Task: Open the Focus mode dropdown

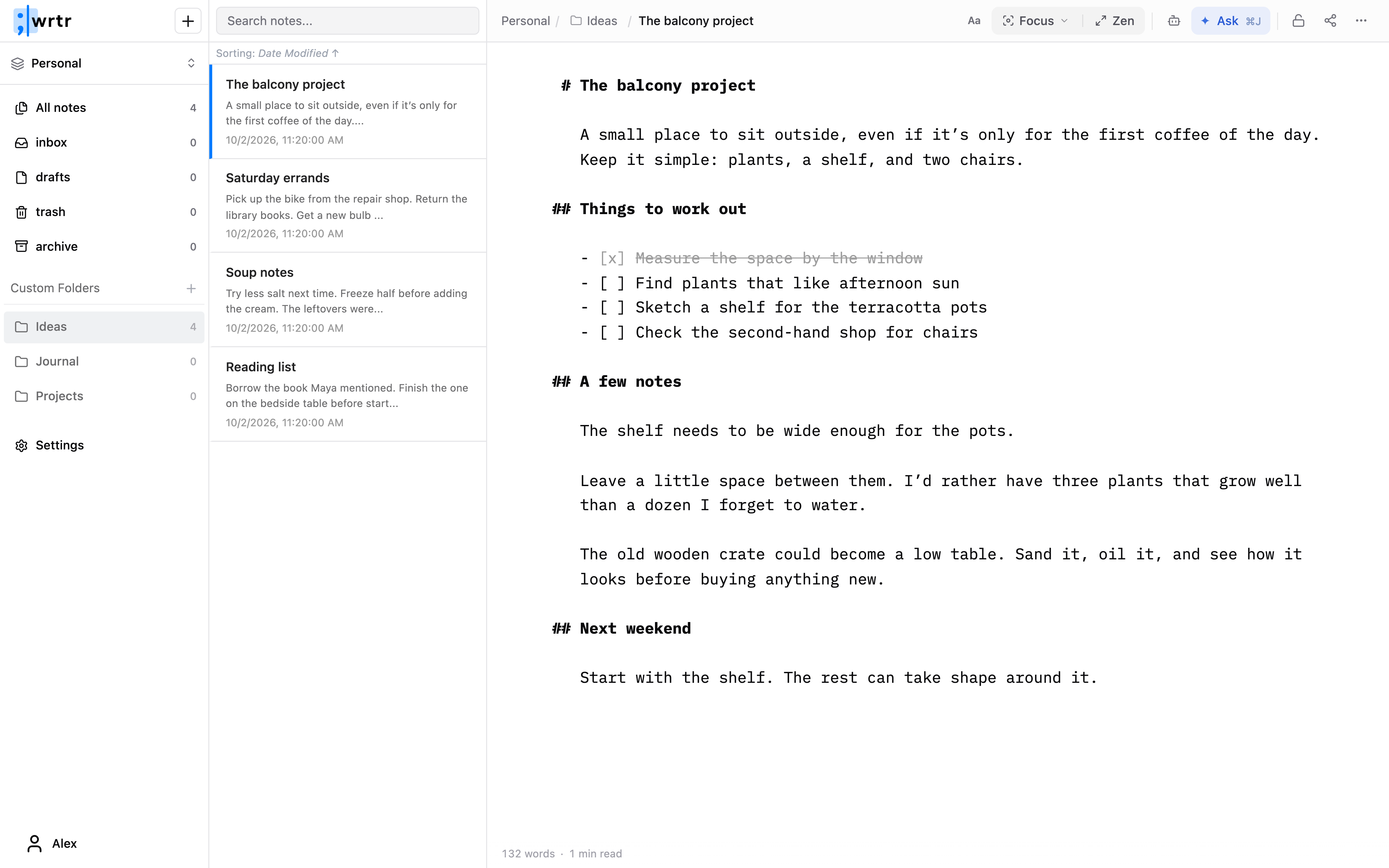Action: [1036, 21]
